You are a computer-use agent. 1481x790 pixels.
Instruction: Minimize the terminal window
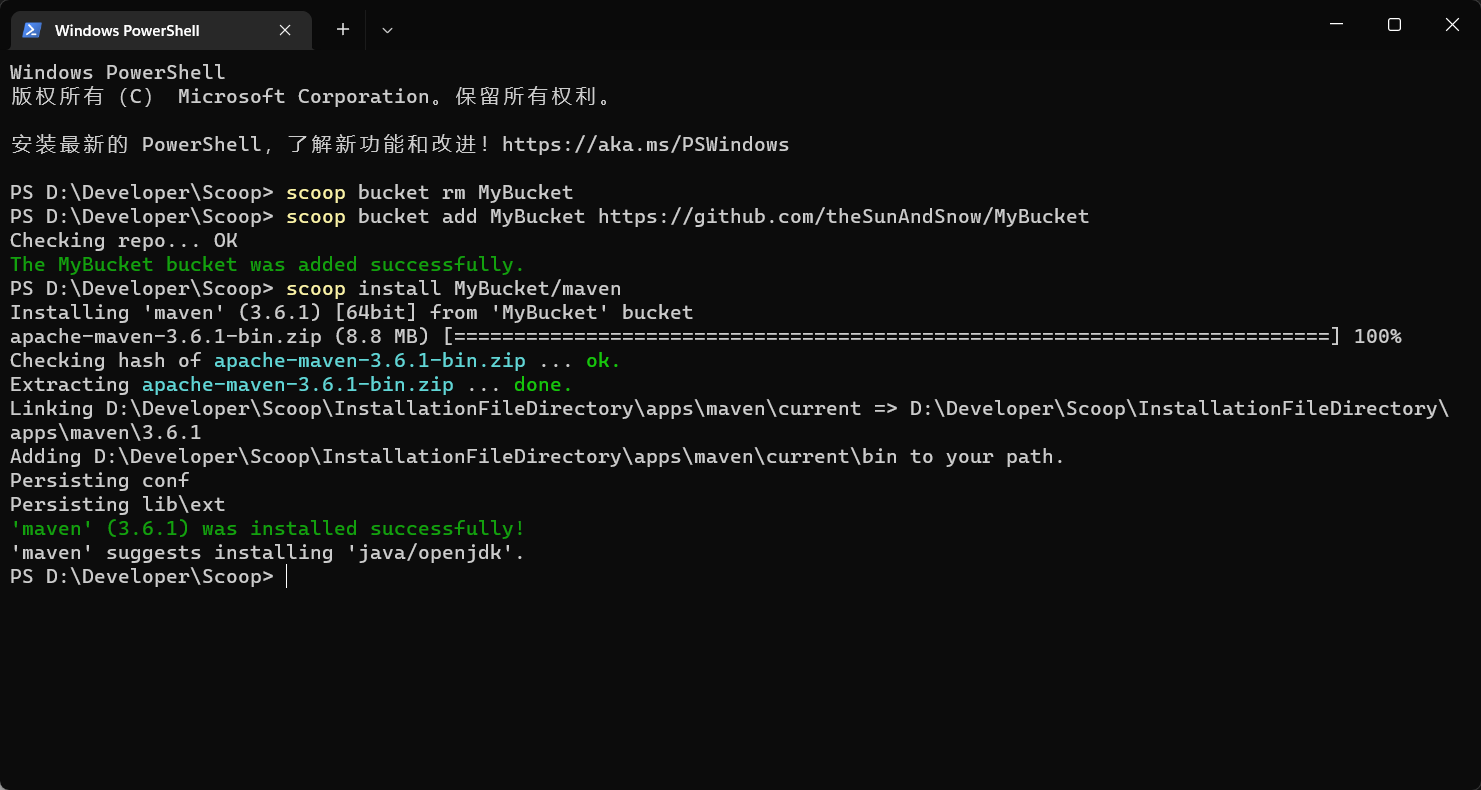[1335, 24]
